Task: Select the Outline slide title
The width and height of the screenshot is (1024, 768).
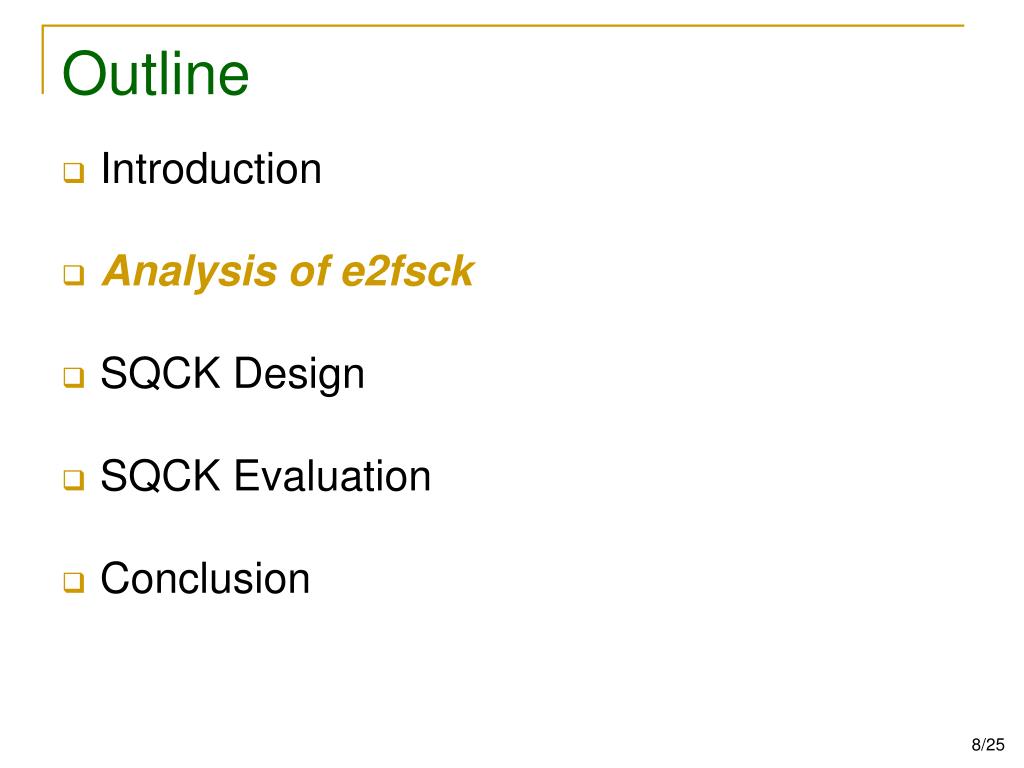Action: 155,74
